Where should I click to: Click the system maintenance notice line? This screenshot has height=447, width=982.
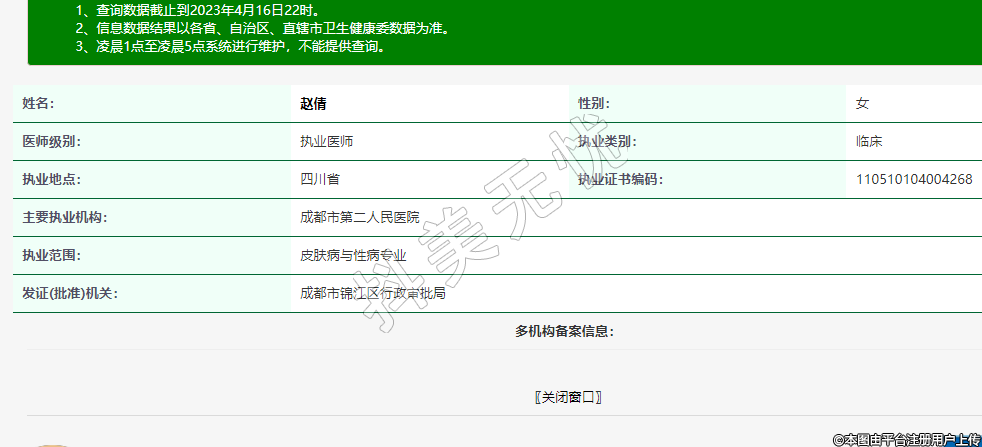[230, 46]
